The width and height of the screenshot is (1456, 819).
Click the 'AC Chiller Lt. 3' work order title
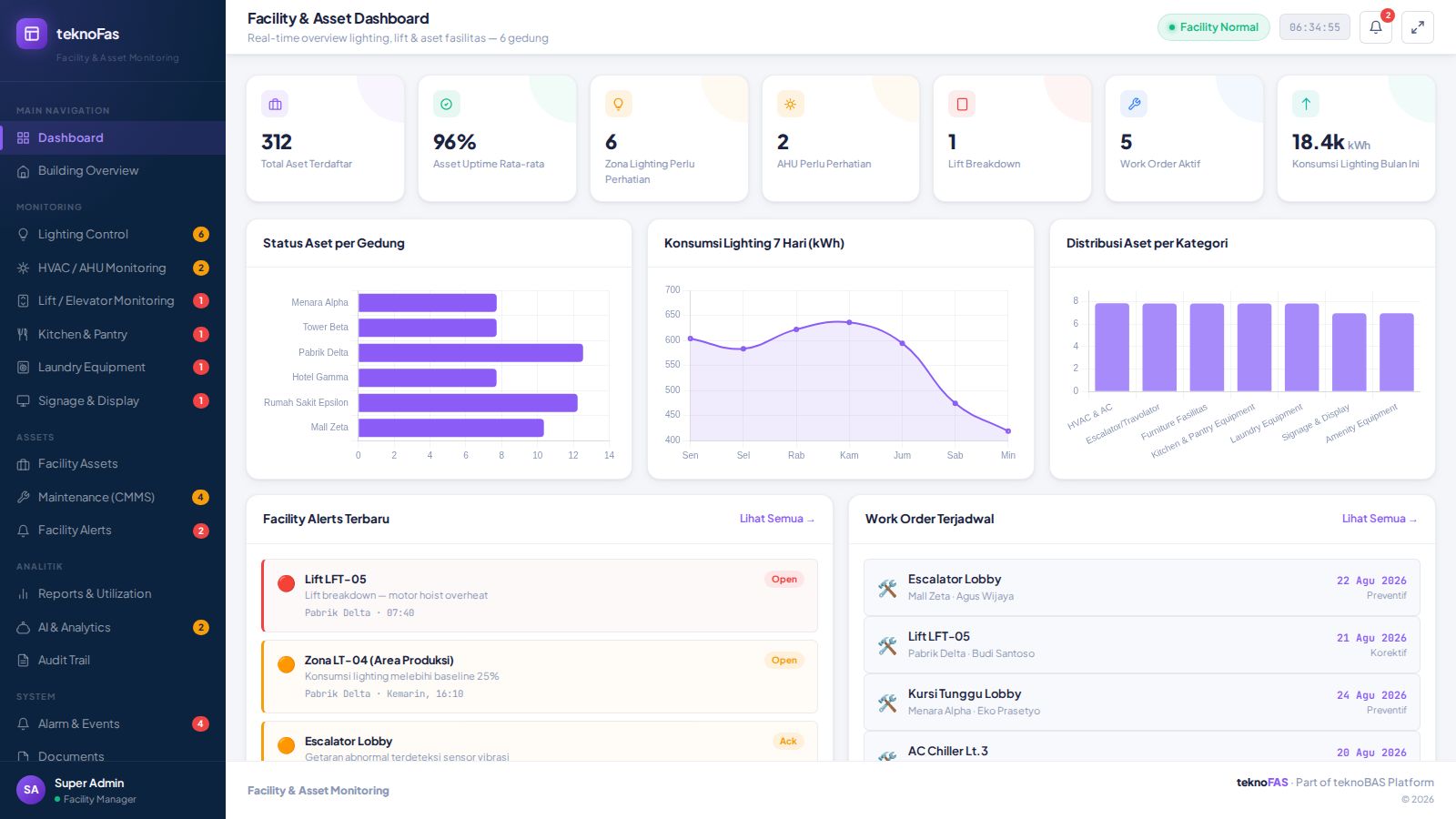point(948,752)
